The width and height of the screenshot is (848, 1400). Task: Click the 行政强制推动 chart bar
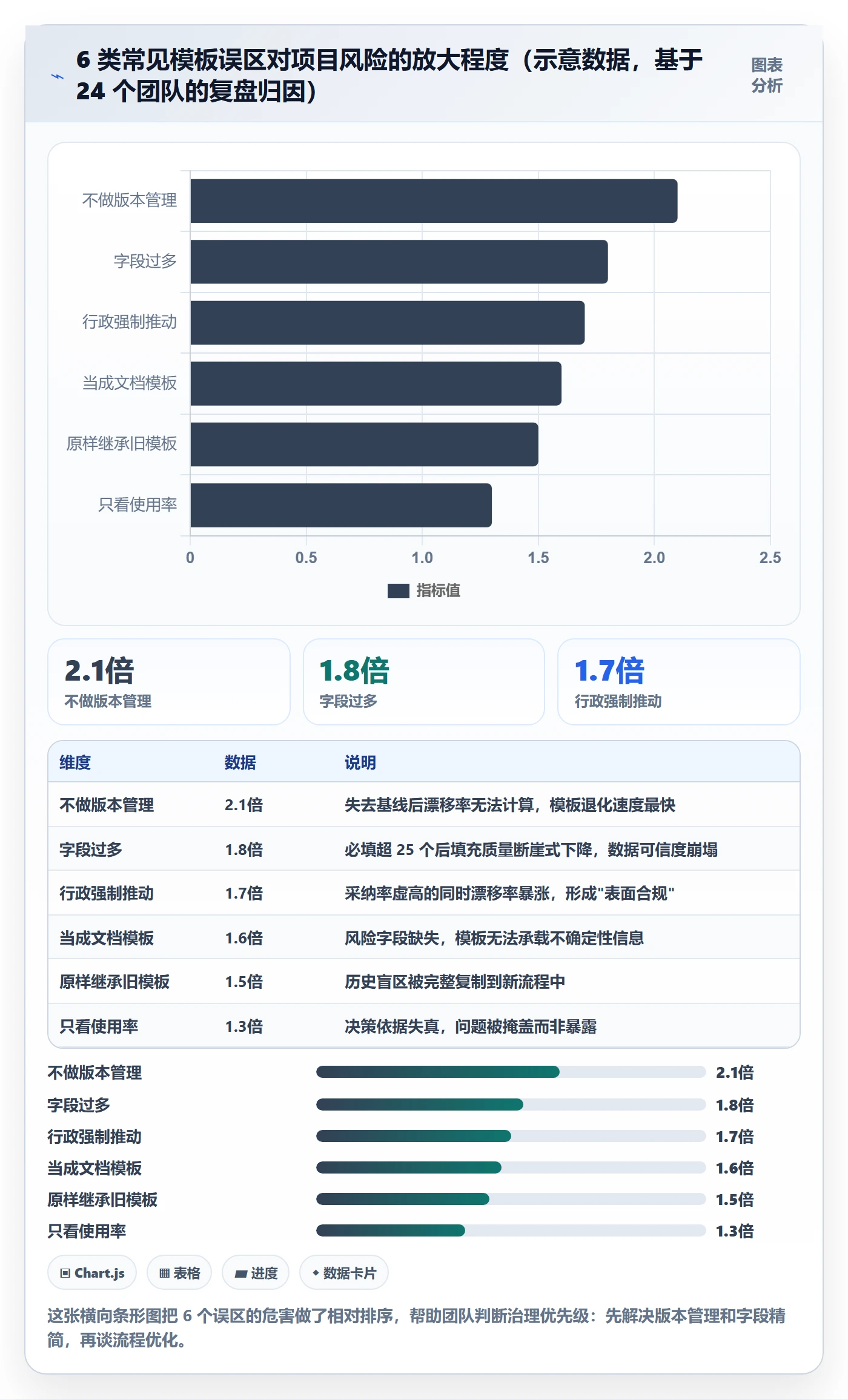[x=388, y=323]
